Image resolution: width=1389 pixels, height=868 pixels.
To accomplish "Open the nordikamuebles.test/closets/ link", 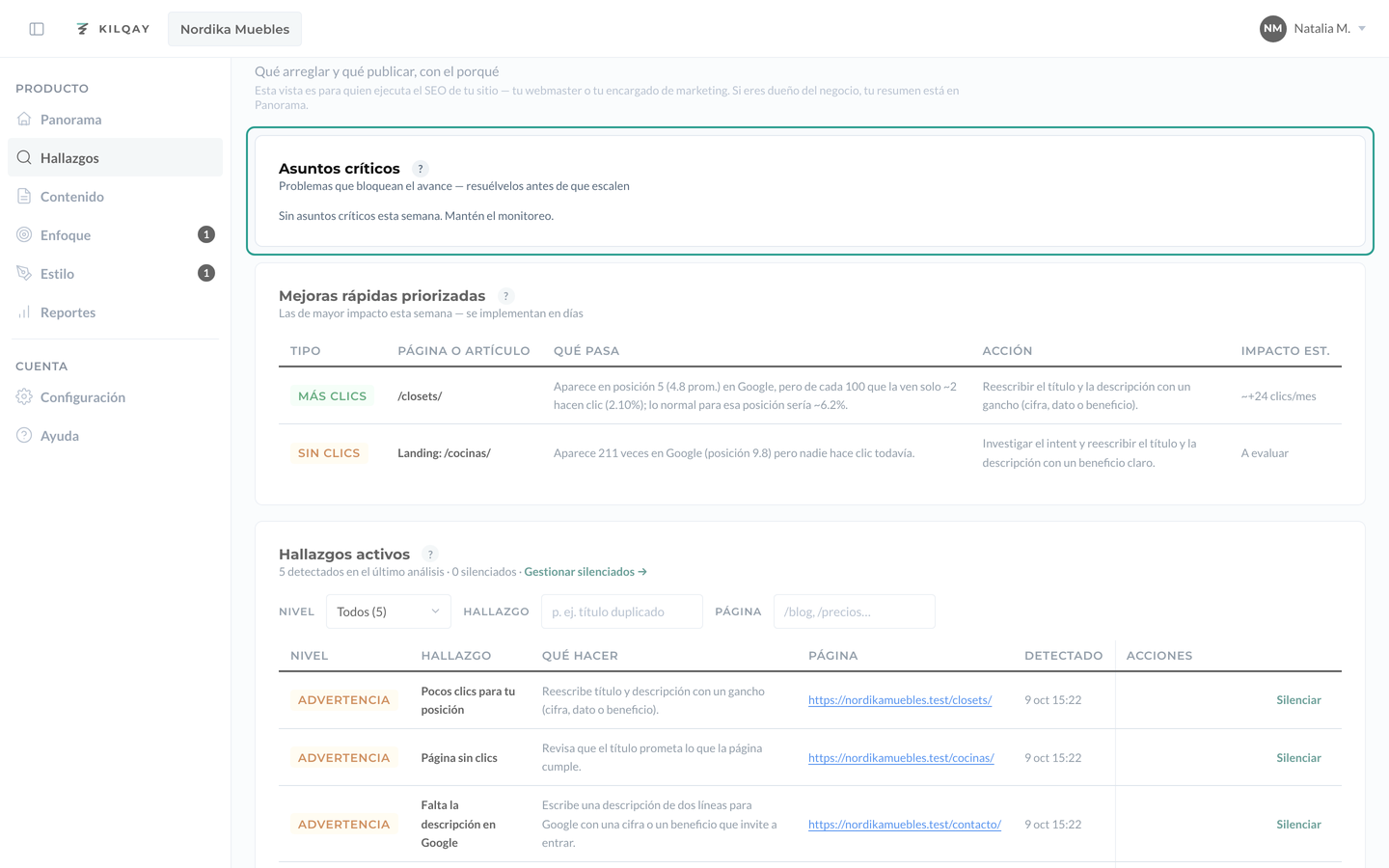I will pyautogui.click(x=900, y=700).
